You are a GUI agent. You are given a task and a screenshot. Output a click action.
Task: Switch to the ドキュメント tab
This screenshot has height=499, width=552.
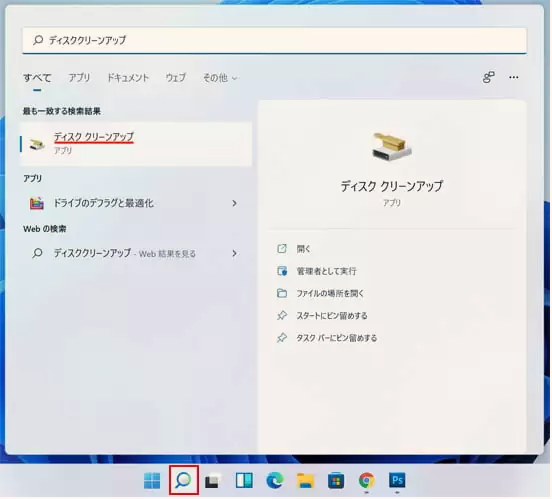coord(128,77)
